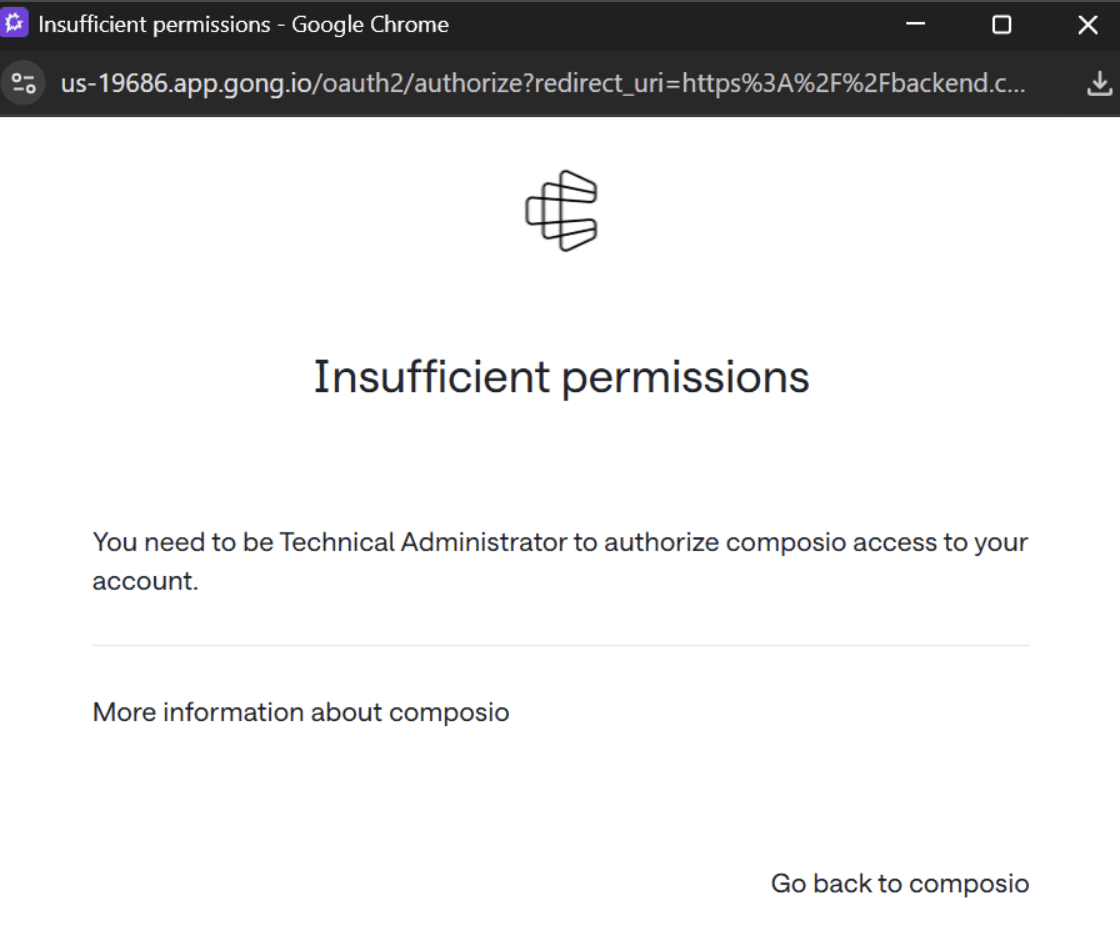
Task: Maximize the Chrome popup window
Action: 1001,25
